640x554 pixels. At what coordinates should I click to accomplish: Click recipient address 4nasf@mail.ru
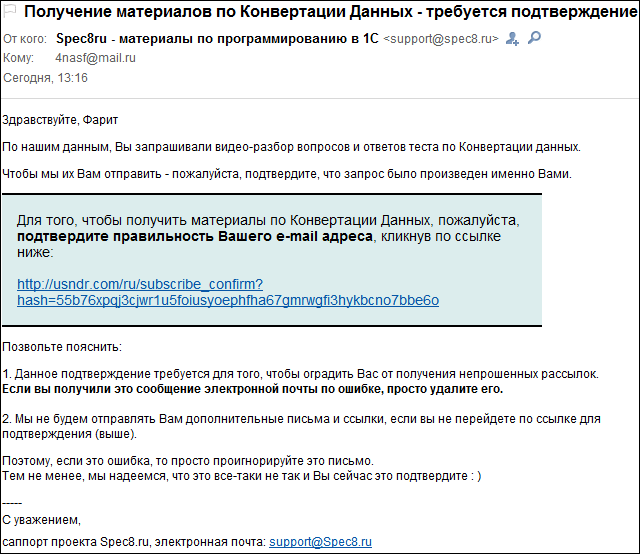[95, 58]
